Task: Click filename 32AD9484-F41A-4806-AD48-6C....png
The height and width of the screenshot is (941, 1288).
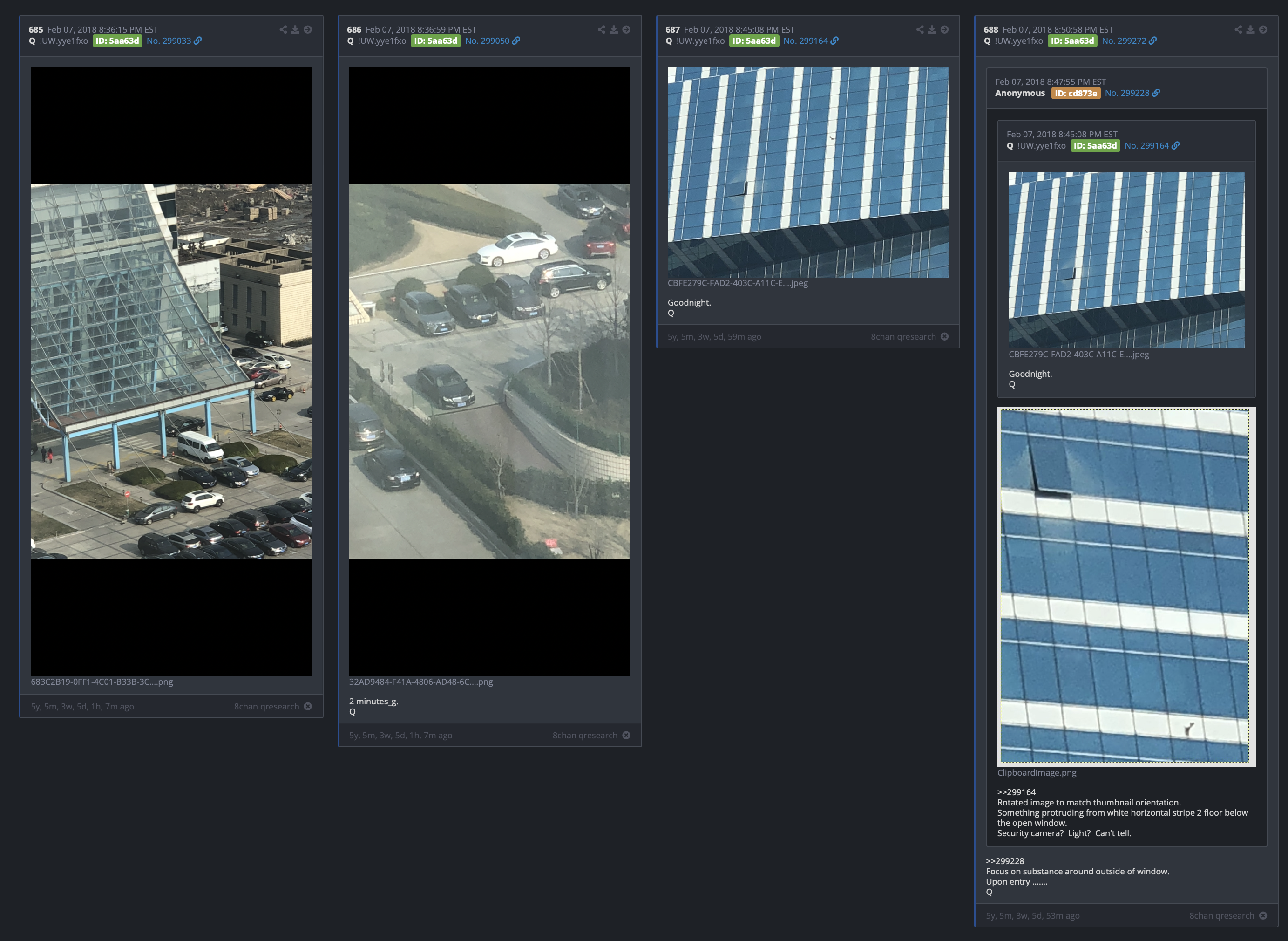Action: tap(421, 682)
